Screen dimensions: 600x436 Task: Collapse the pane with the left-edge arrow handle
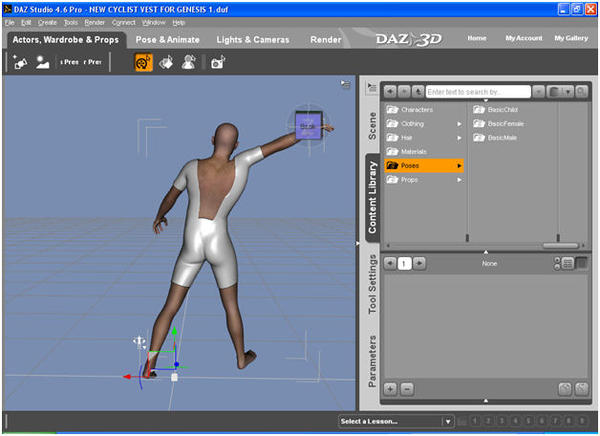[x=358, y=243]
